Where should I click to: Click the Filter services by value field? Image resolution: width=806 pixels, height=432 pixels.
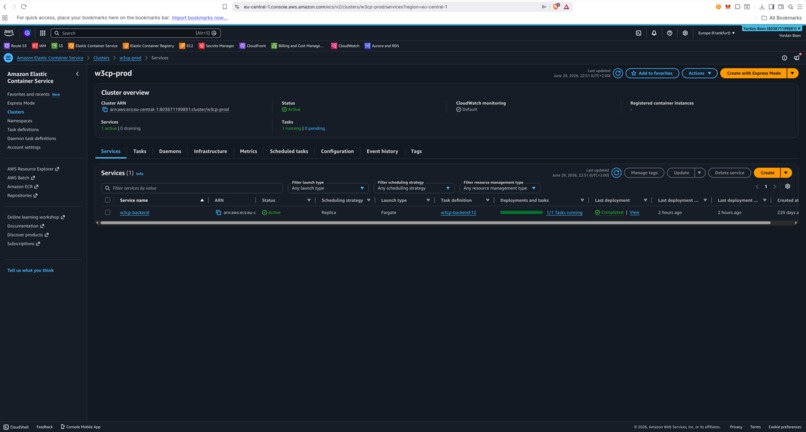[x=192, y=188]
